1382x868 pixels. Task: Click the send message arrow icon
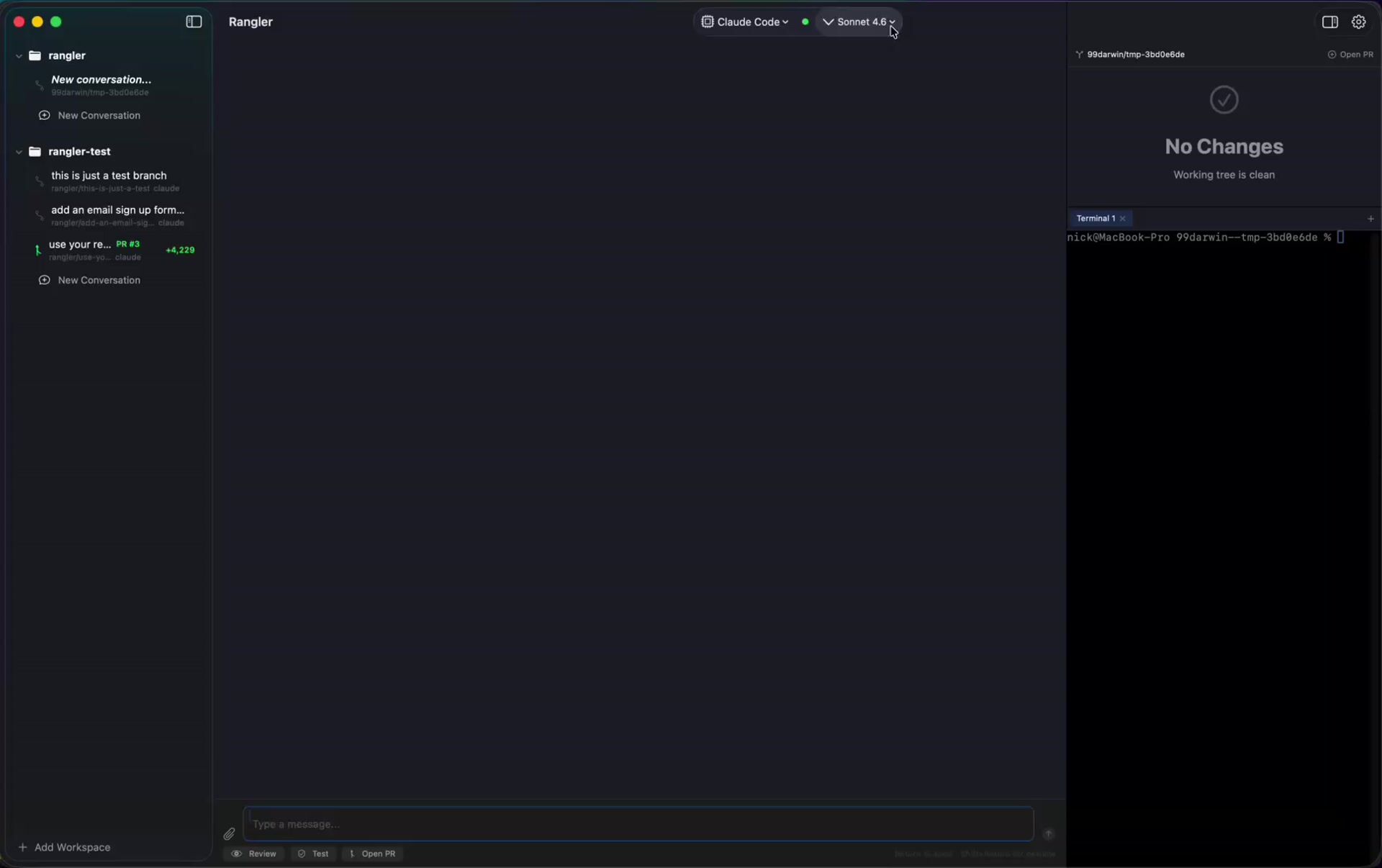1048,834
